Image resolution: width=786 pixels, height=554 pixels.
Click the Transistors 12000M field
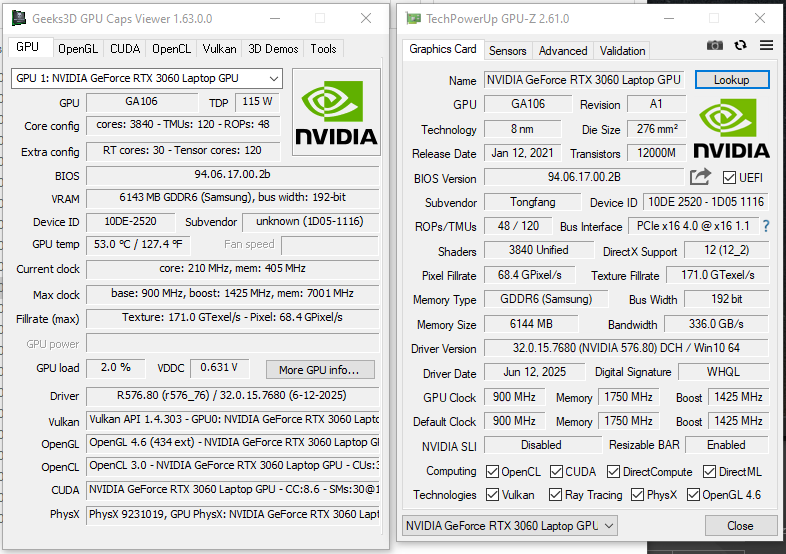(656, 153)
